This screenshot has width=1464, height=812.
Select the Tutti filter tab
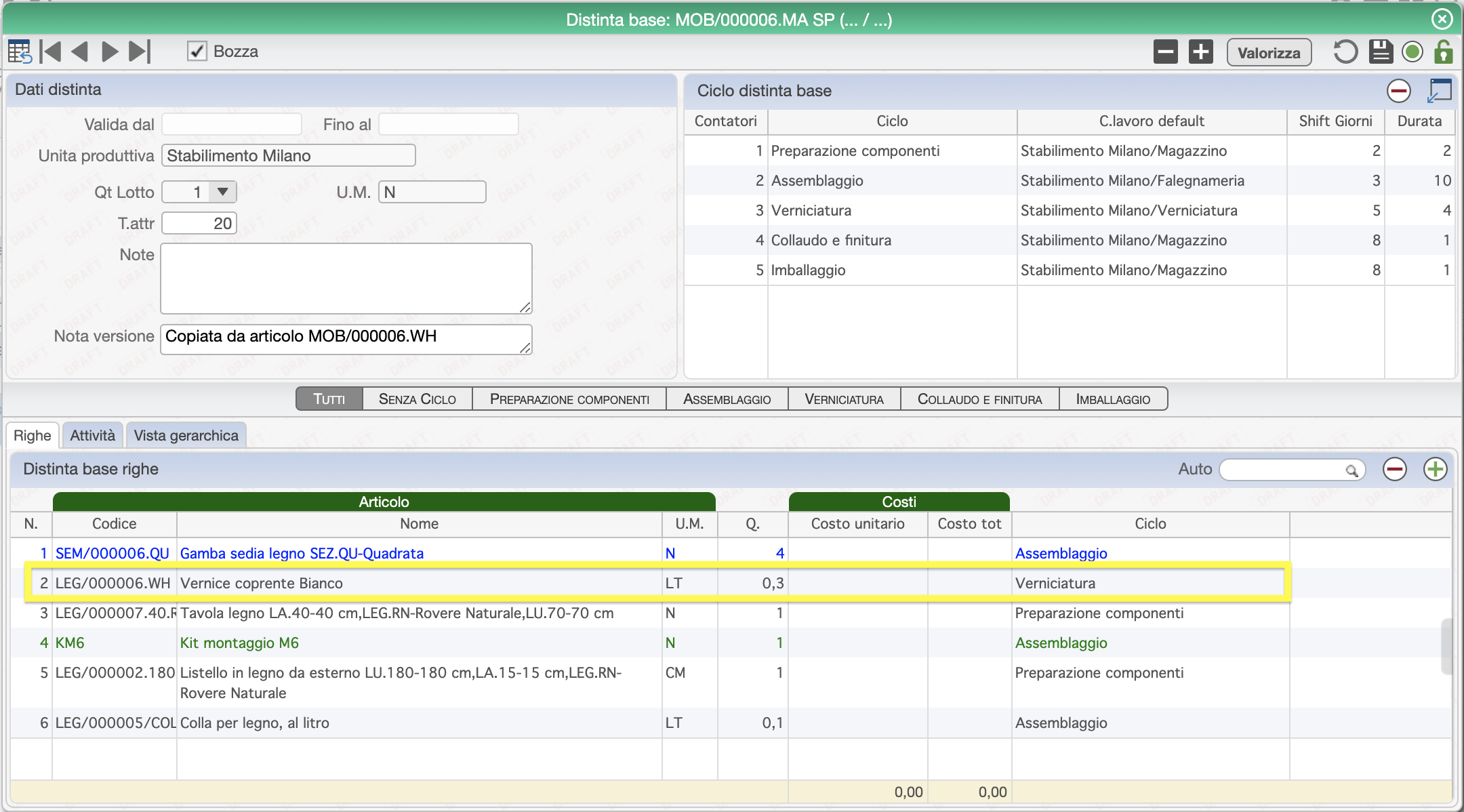(329, 399)
